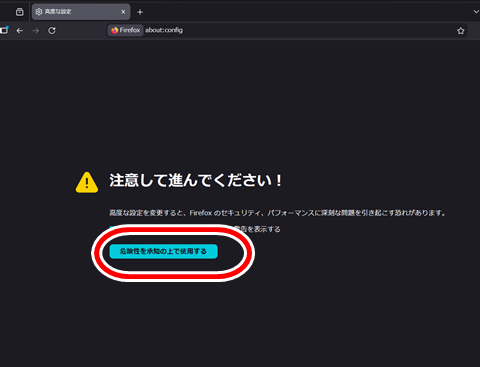Viewport: 480px width, 367px height.
Task: Click the heading 注意して進んでください！
Action: (x=196, y=180)
